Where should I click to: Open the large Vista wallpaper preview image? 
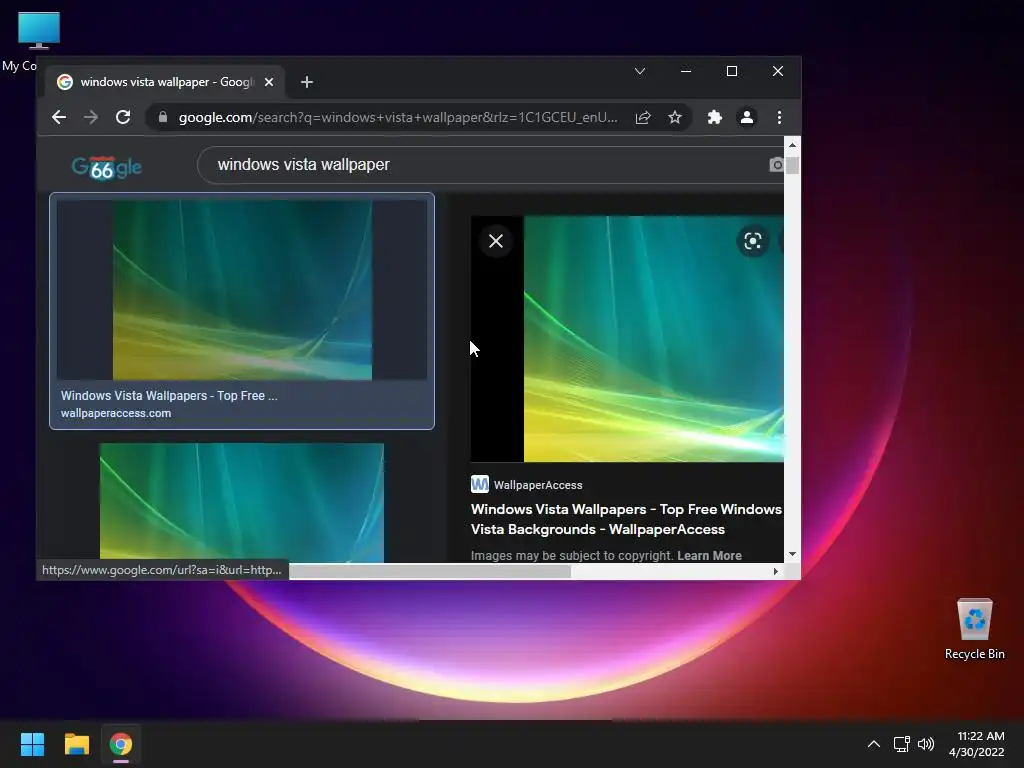(654, 339)
